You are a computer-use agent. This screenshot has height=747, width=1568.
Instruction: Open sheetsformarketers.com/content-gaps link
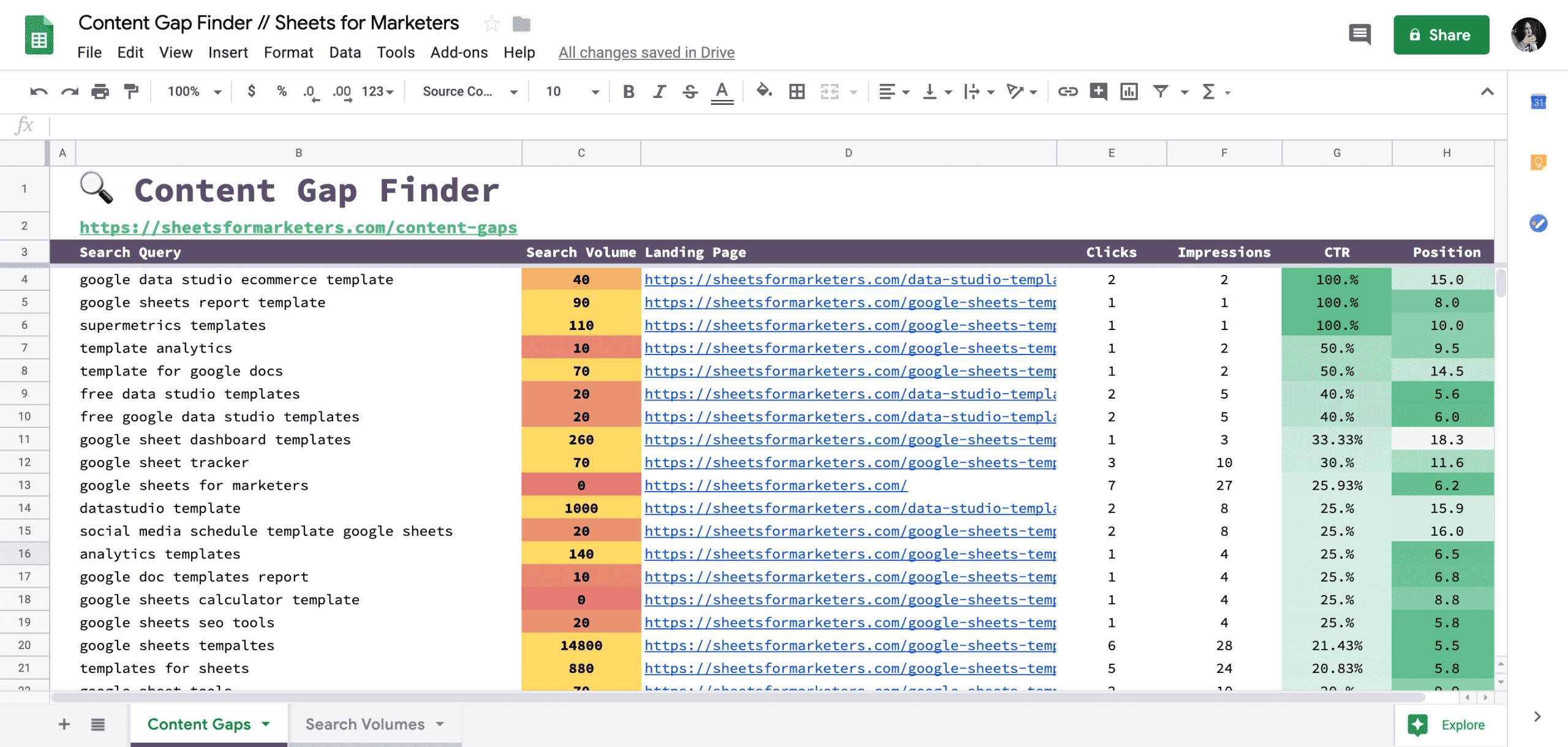[298, 228]
